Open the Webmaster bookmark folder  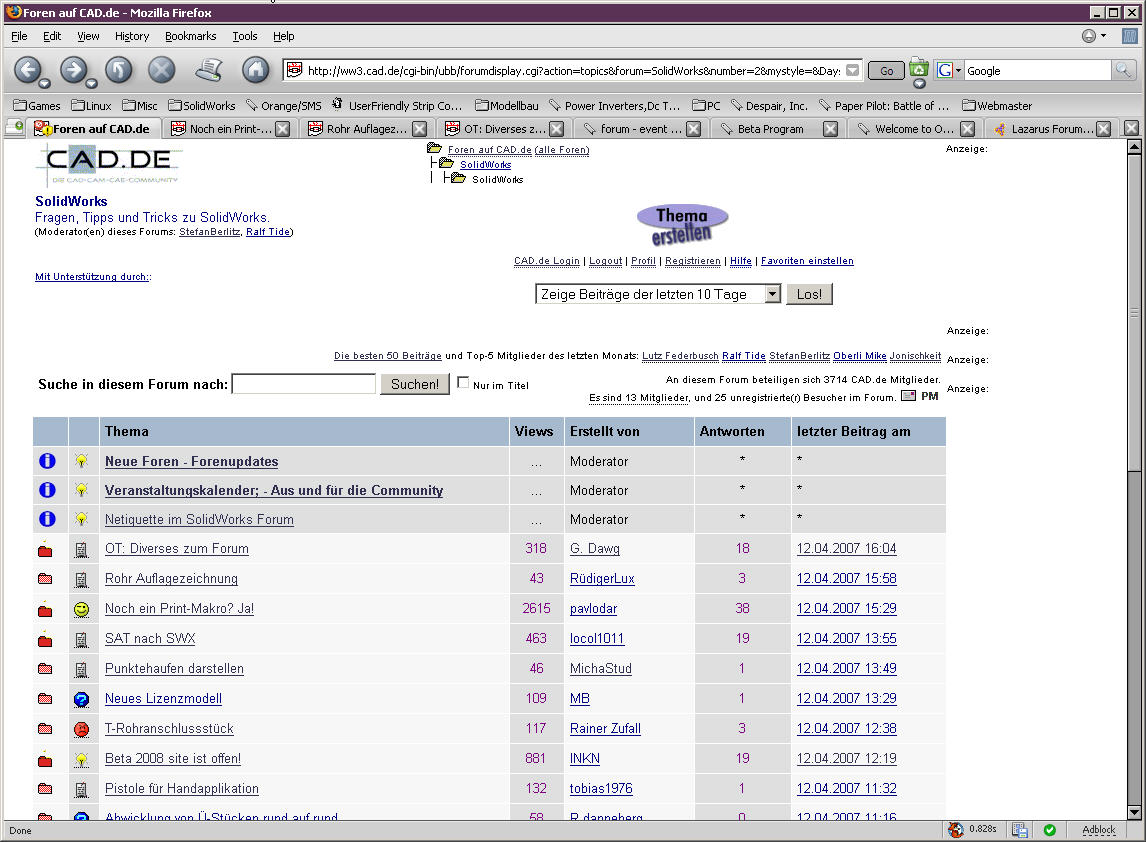pyautogui.click(x=997, y=106)
